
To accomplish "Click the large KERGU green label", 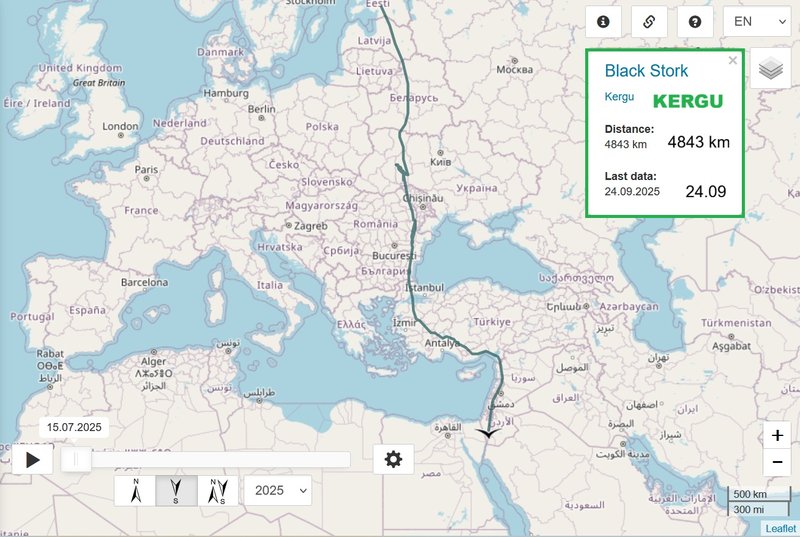I will pyautogui.click(x=688, y=101).
